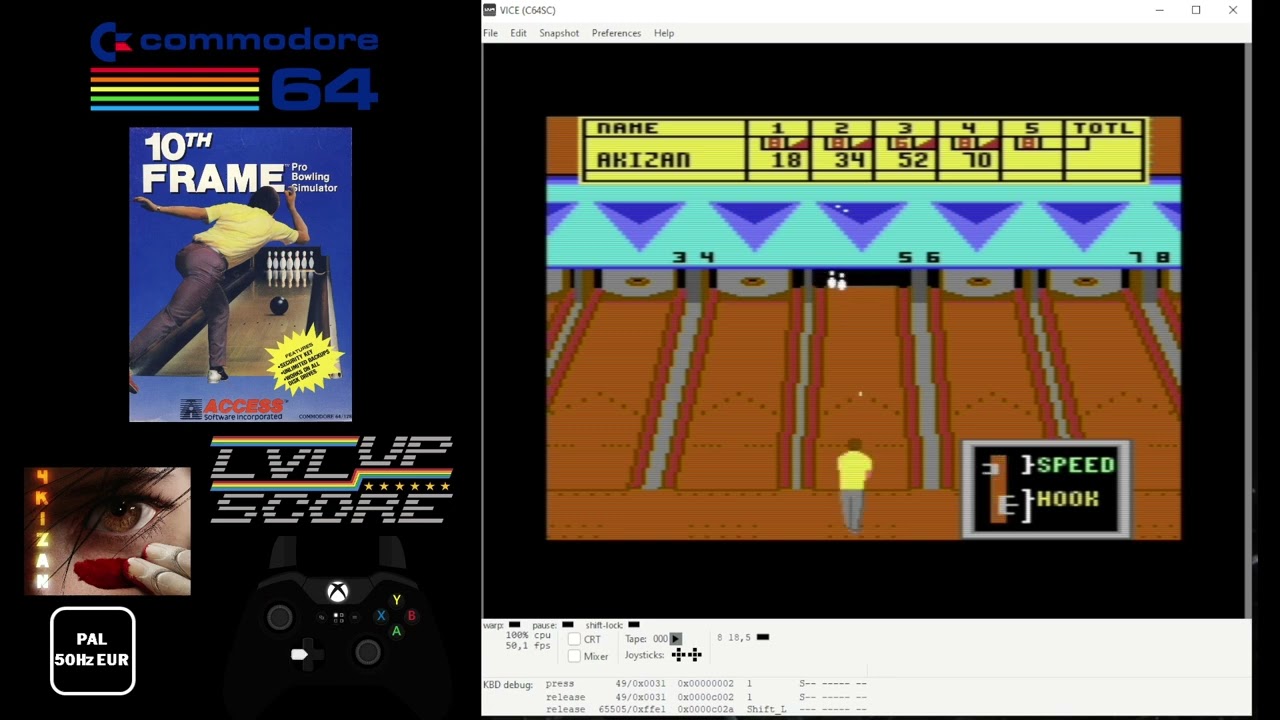Screen dimensions: 1280x720
Task: Click frame 4 score 70
Action: click(x=976, y=160)
